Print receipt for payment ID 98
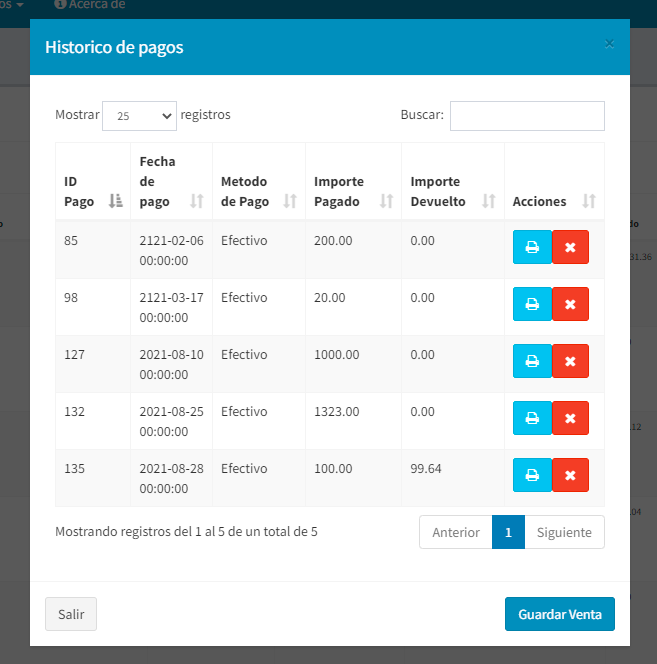Viewport: 657px width, 664px height. tap(532, 304)
